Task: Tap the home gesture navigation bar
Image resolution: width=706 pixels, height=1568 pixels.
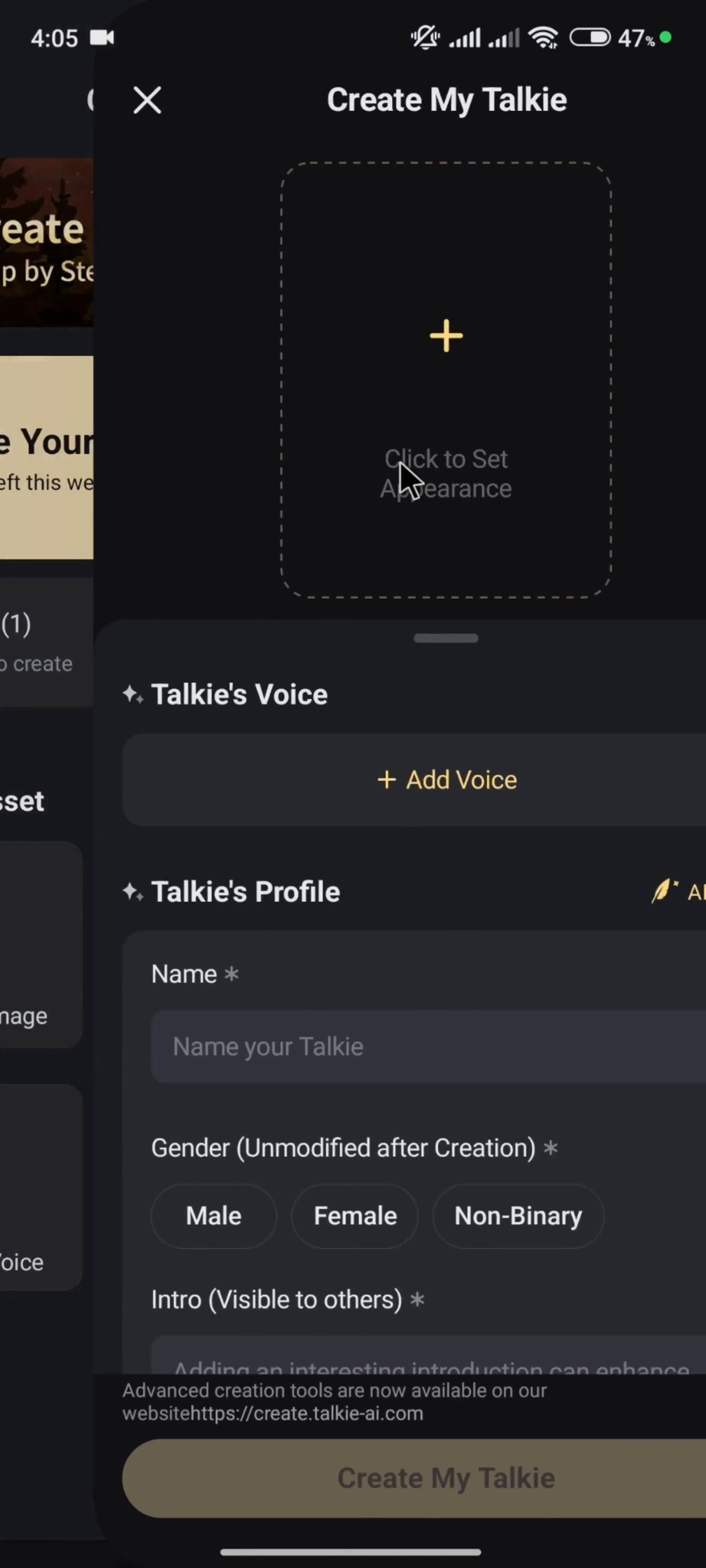Action: coord(351,1552)
